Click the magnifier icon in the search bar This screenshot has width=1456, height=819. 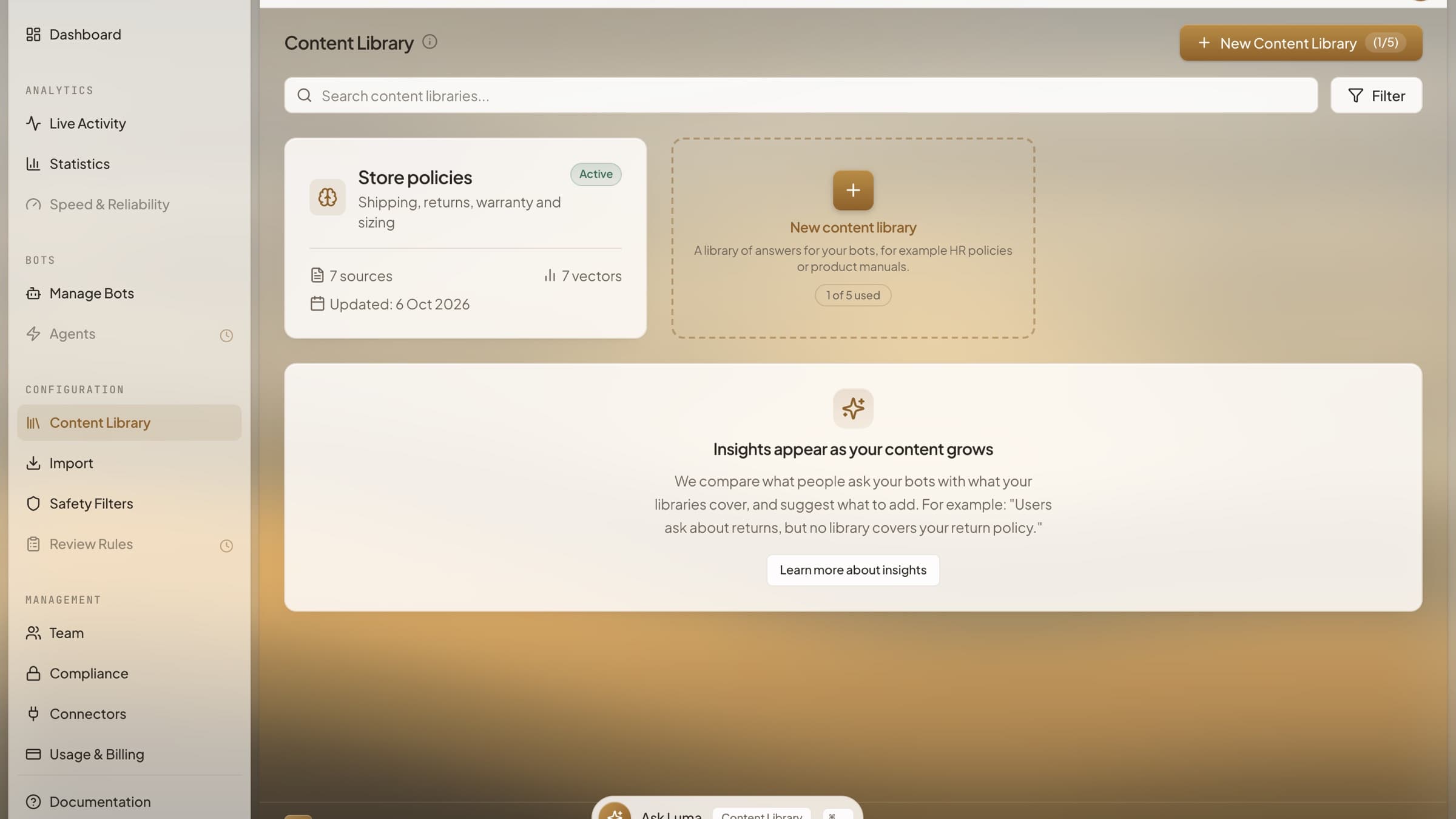[x=305, y=95]
